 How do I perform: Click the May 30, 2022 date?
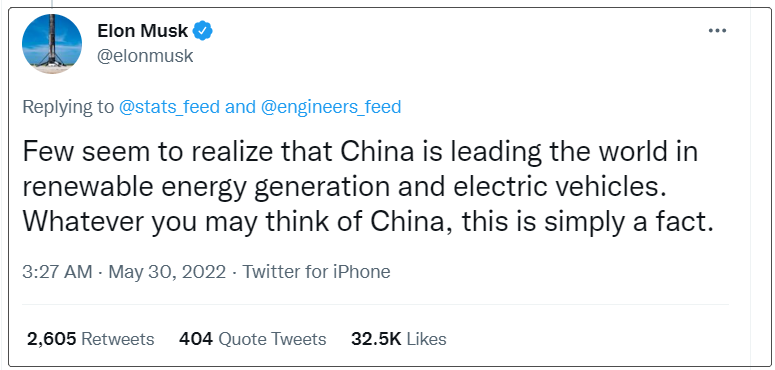point(167,272)
